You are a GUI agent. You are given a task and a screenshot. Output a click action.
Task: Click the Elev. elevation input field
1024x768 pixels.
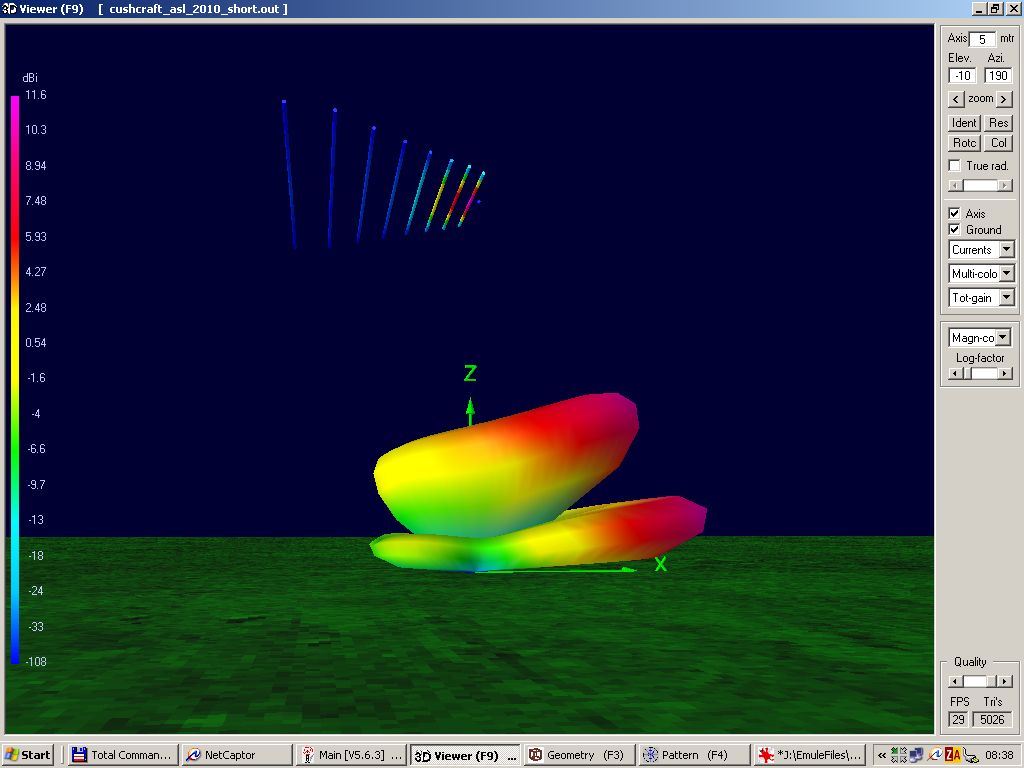click(x=961, y=76)
